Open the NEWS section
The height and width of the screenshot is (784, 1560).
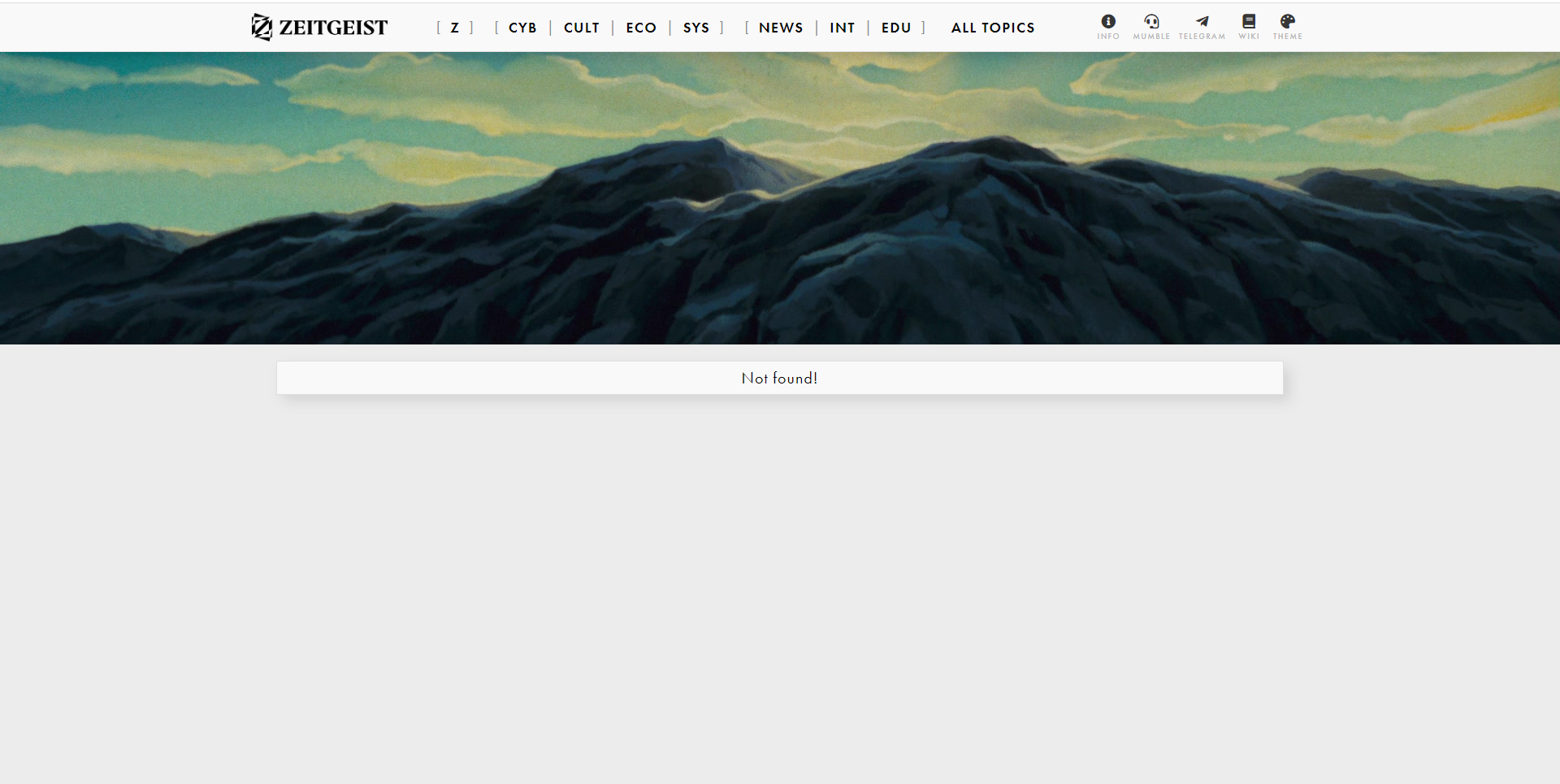[x=781, y=28]
